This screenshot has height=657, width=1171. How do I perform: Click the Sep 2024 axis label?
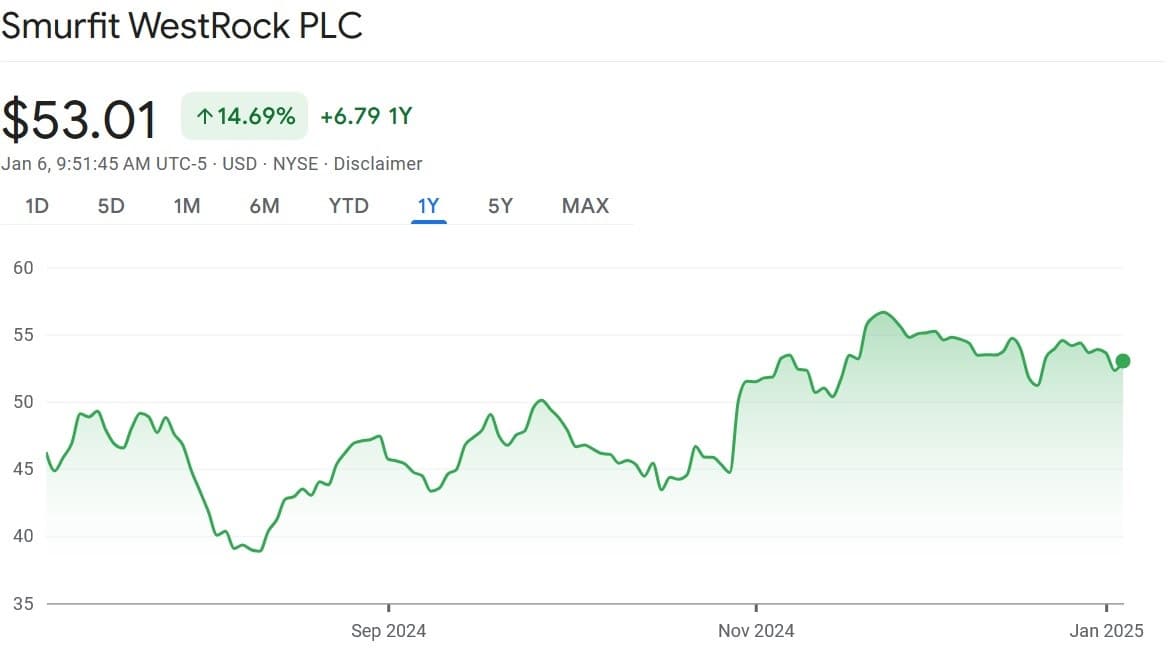tap(388, 631)
